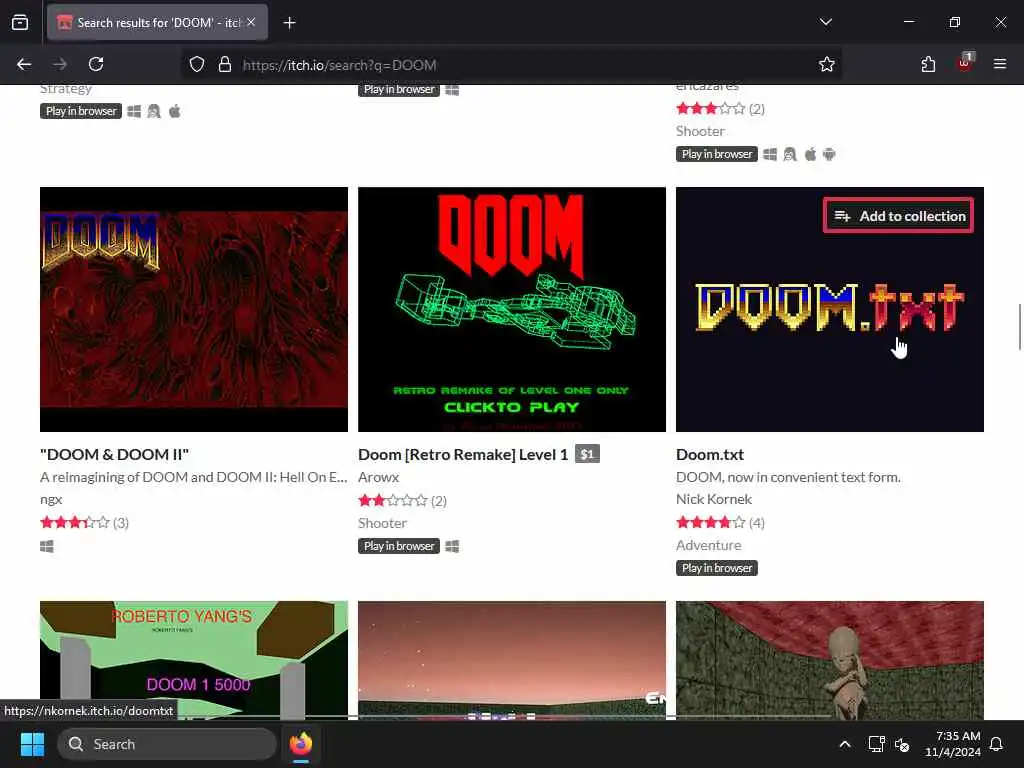Open the "DOOM & DOOM II" thumbnail
Screen dimensions: 1024x768
[194, 309]
